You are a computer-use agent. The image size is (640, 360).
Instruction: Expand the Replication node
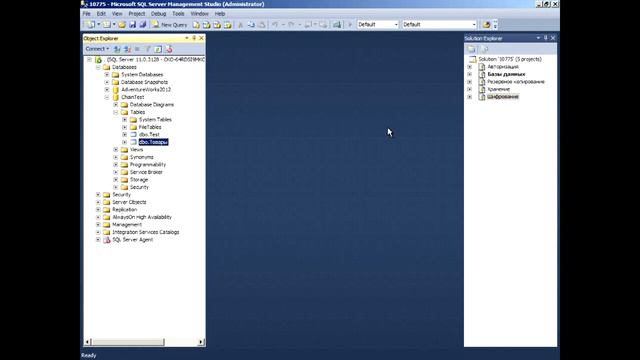point(98,210)
